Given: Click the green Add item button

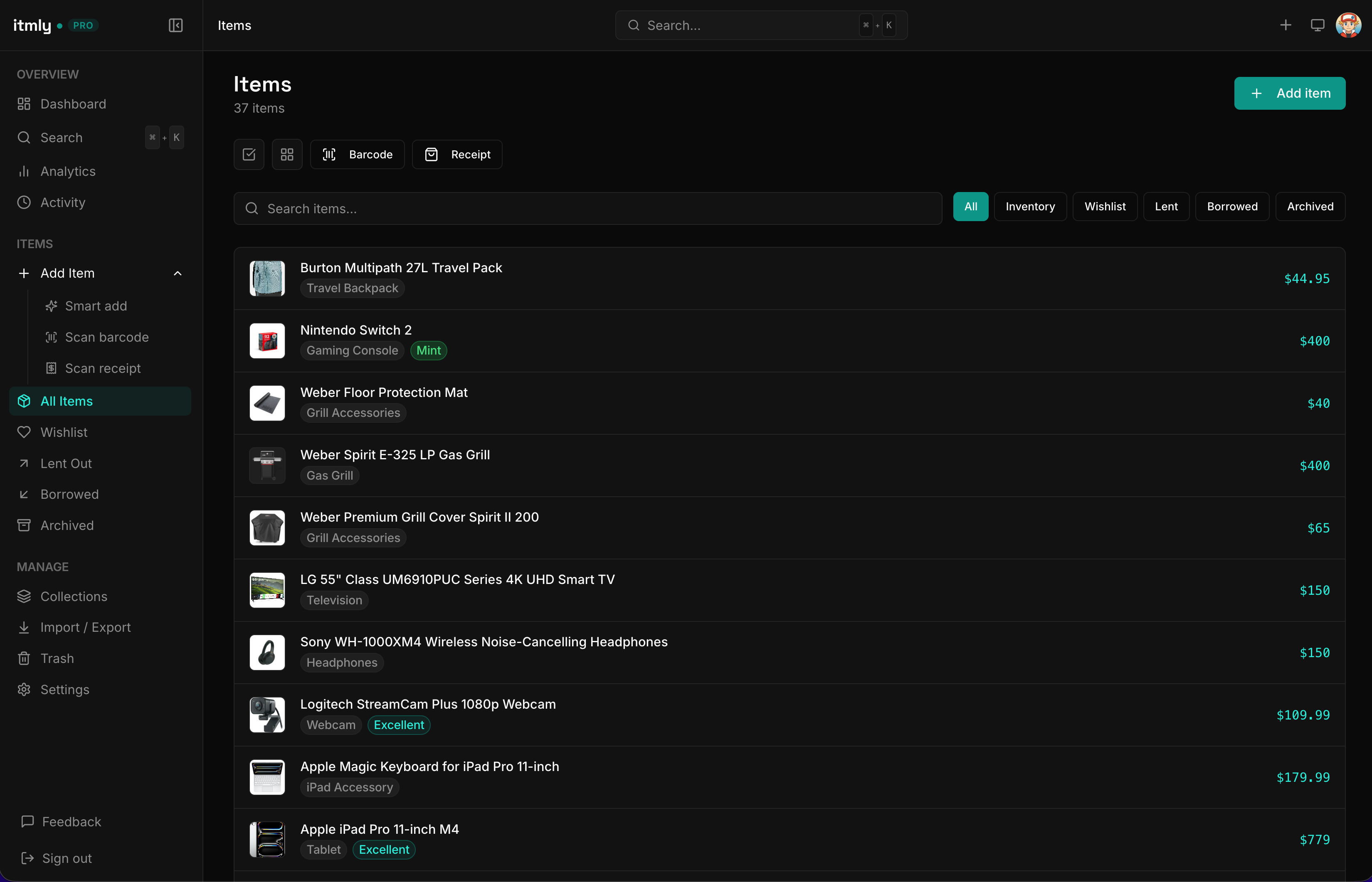Looking at the screenshot, I should 1289,94.
